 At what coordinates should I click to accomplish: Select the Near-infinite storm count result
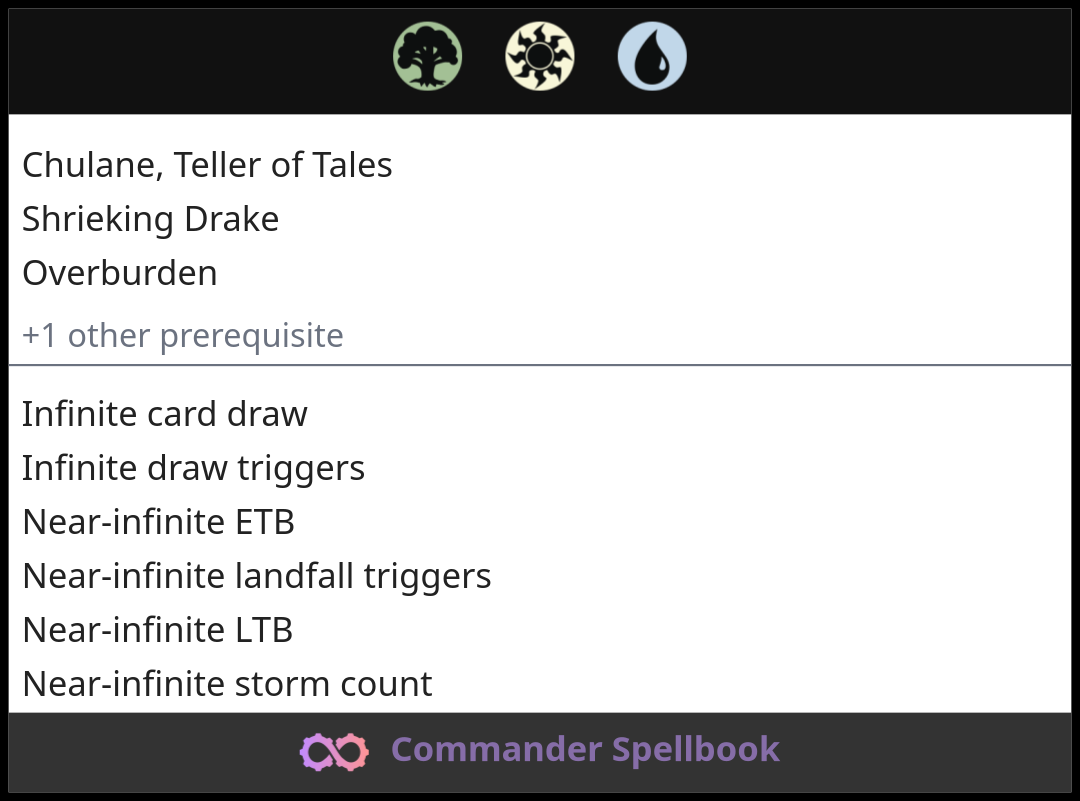click(227, 684)
